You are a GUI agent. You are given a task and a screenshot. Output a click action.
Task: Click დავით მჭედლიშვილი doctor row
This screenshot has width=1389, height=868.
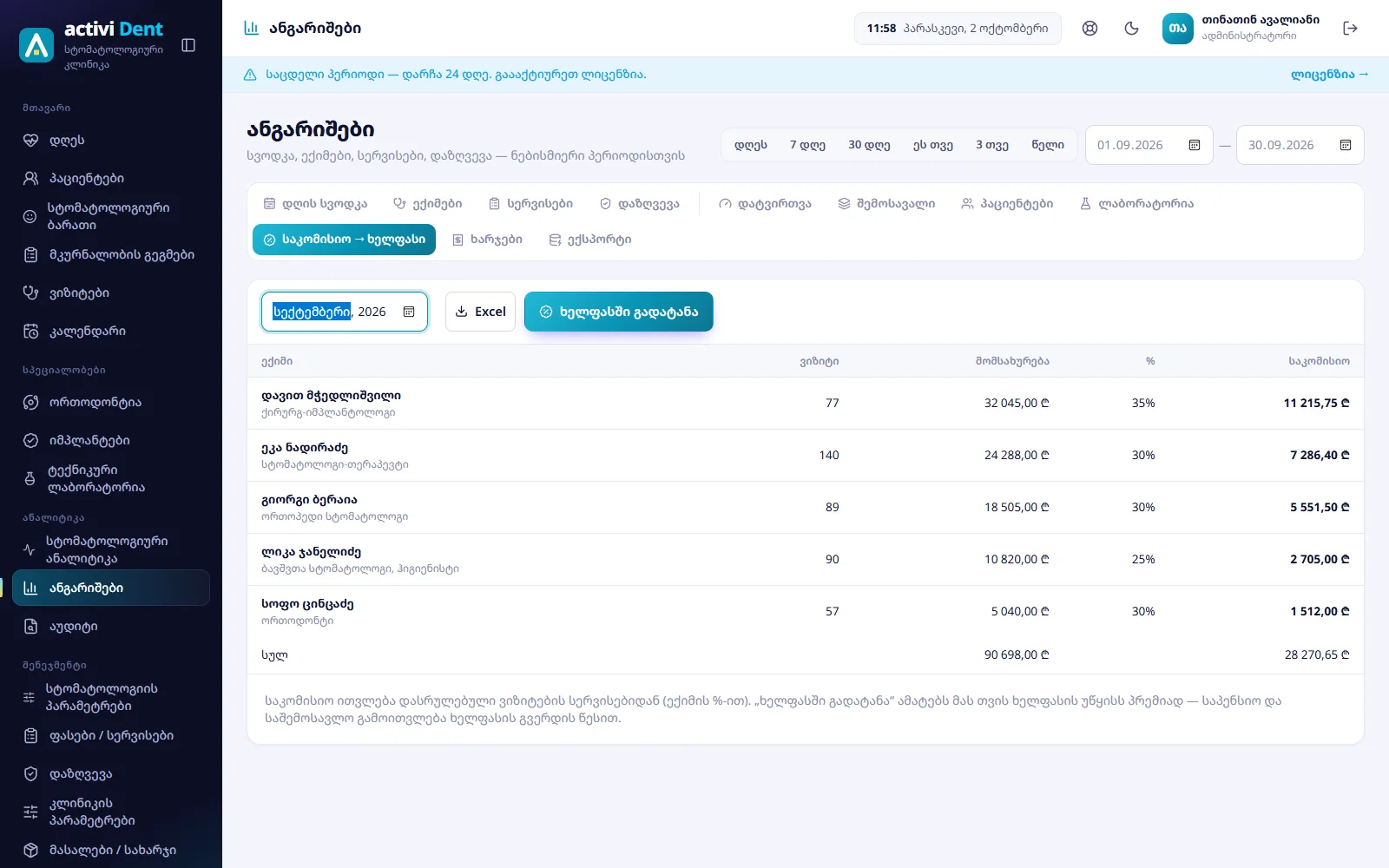coord(806,404)
